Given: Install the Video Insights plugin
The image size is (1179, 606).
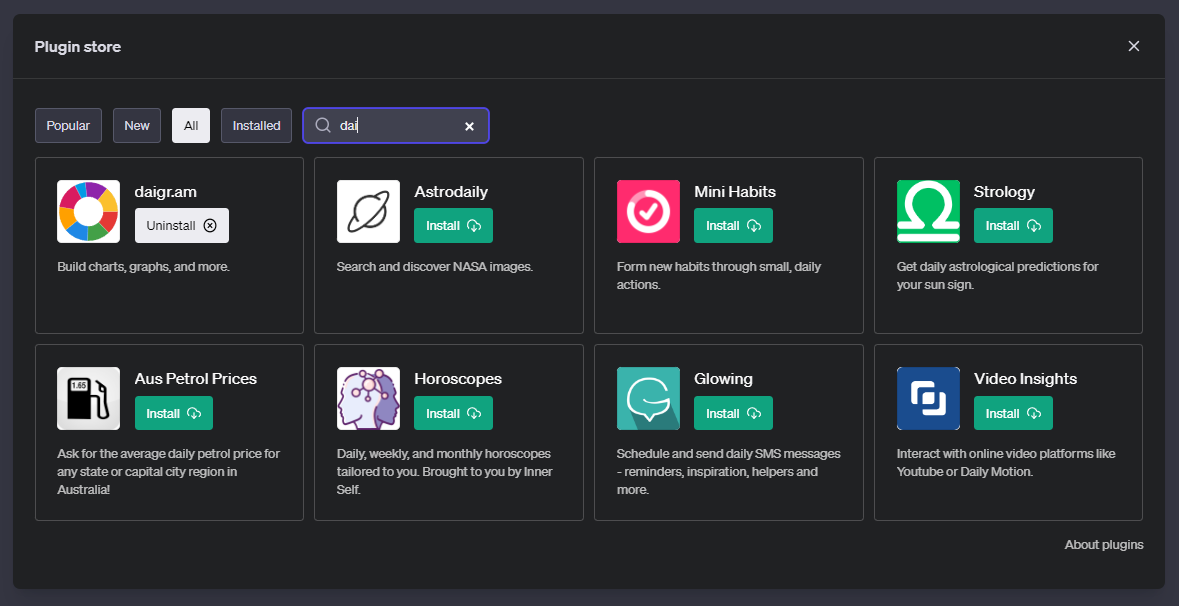Looking at the screenshot, I should click(x=1013, y=413).
